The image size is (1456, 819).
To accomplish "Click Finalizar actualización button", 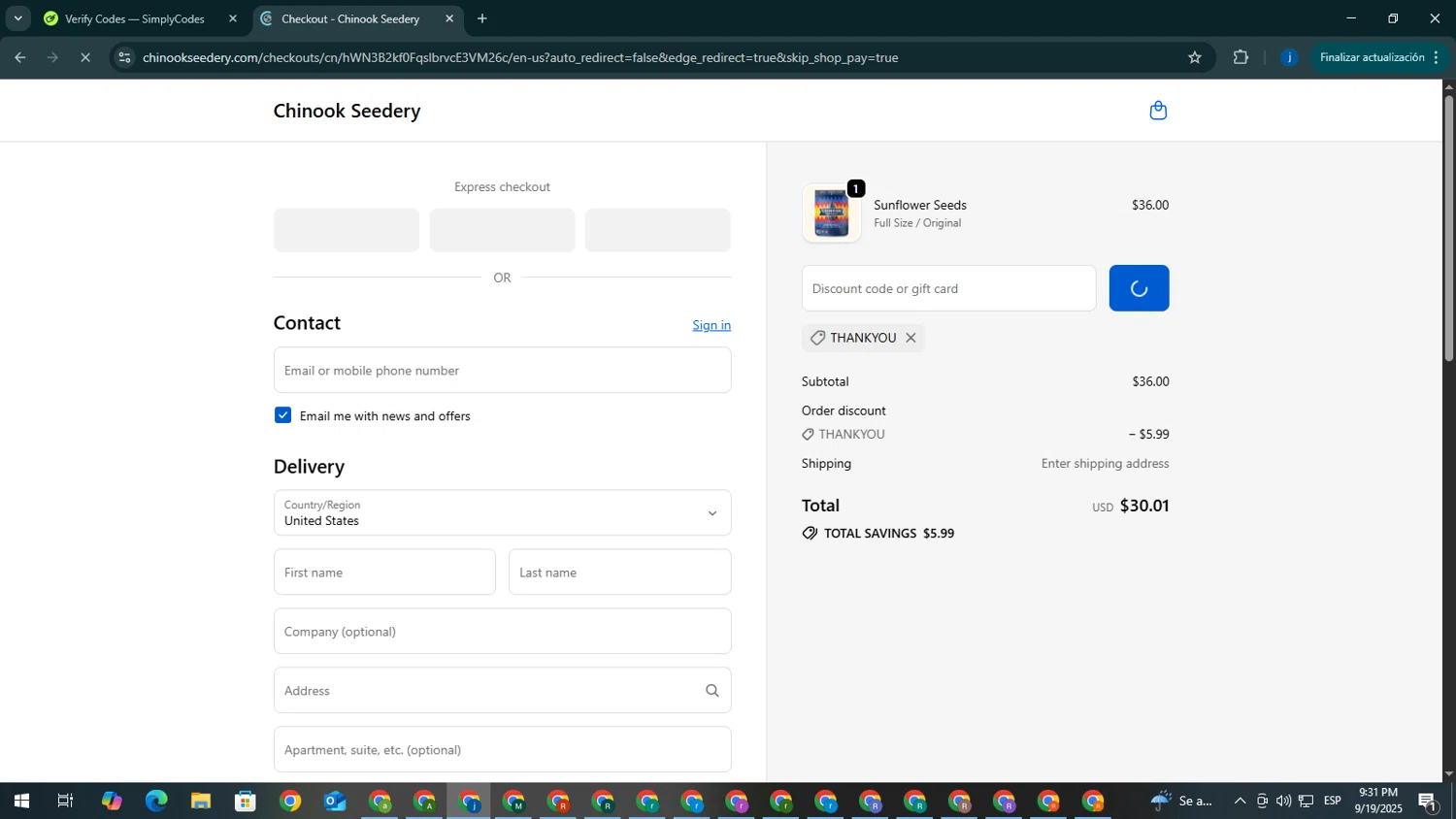I will pos(1373,57).
